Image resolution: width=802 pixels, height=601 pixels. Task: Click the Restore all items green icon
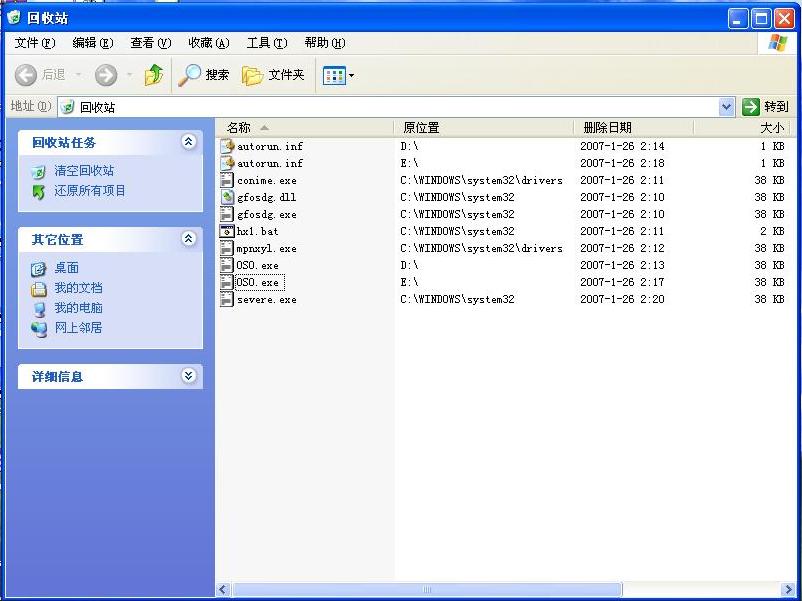pos(38,192)
